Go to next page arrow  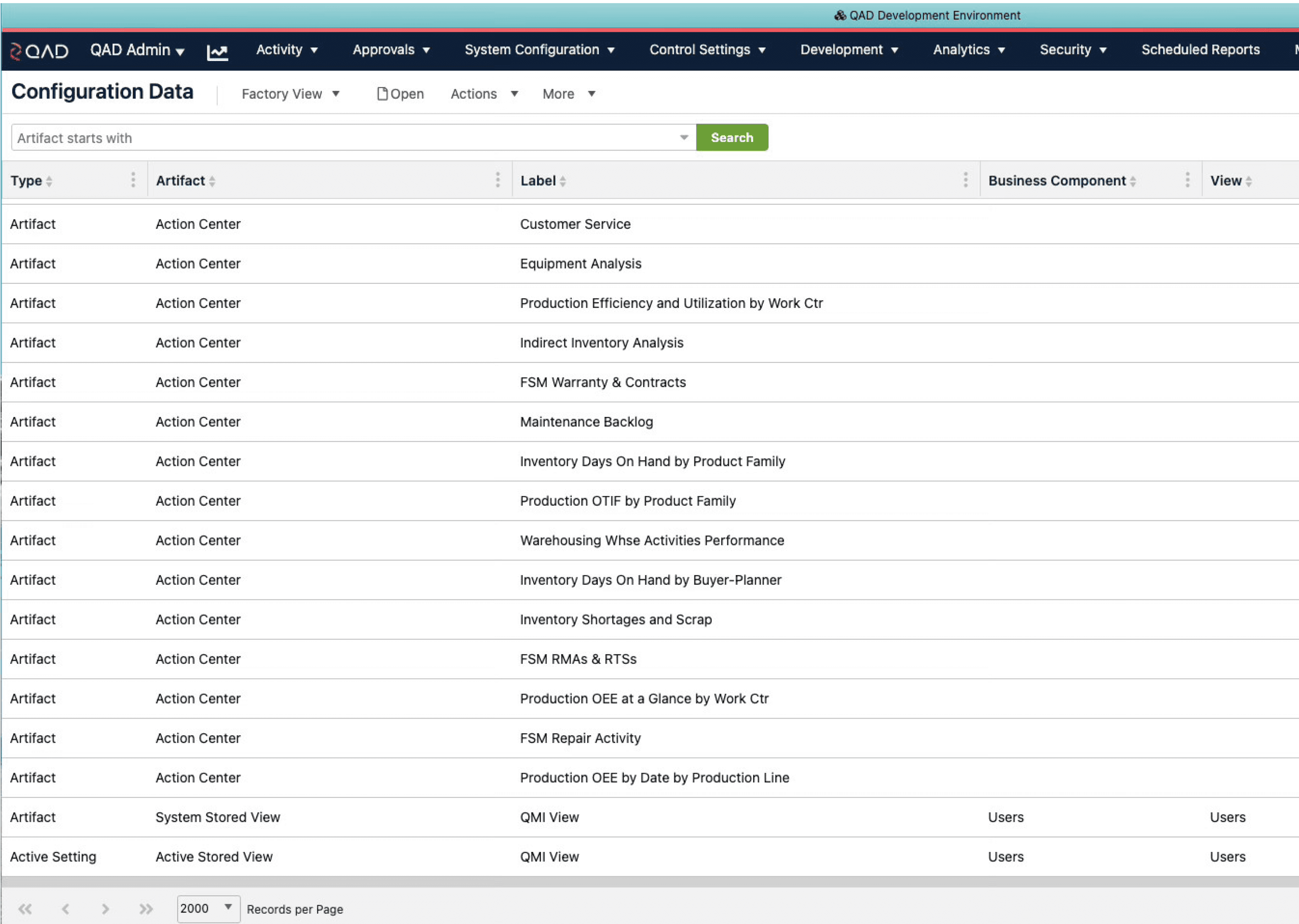[x=105, y=909]
